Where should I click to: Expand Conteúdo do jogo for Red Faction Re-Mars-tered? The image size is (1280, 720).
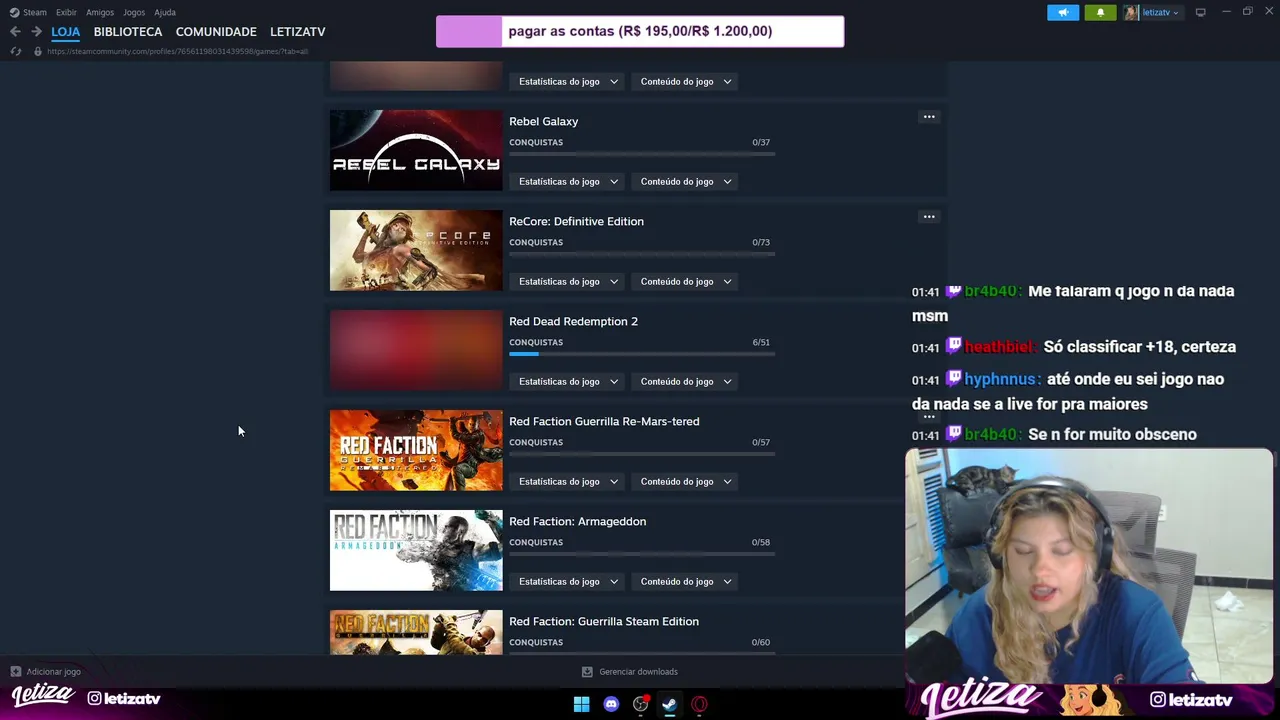[x=685, y=482]
